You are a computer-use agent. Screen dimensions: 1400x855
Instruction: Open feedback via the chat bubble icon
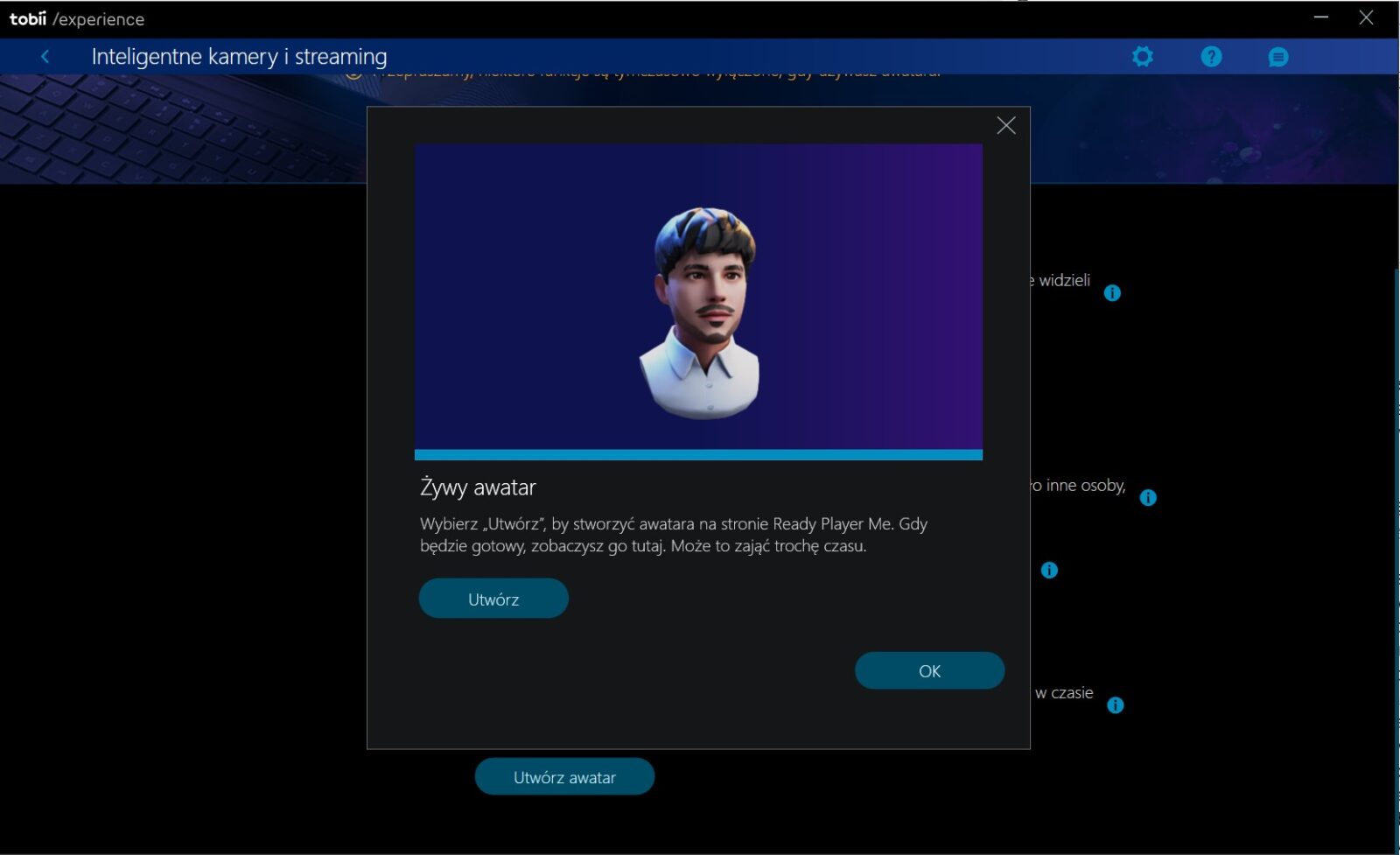(1277, 58)
